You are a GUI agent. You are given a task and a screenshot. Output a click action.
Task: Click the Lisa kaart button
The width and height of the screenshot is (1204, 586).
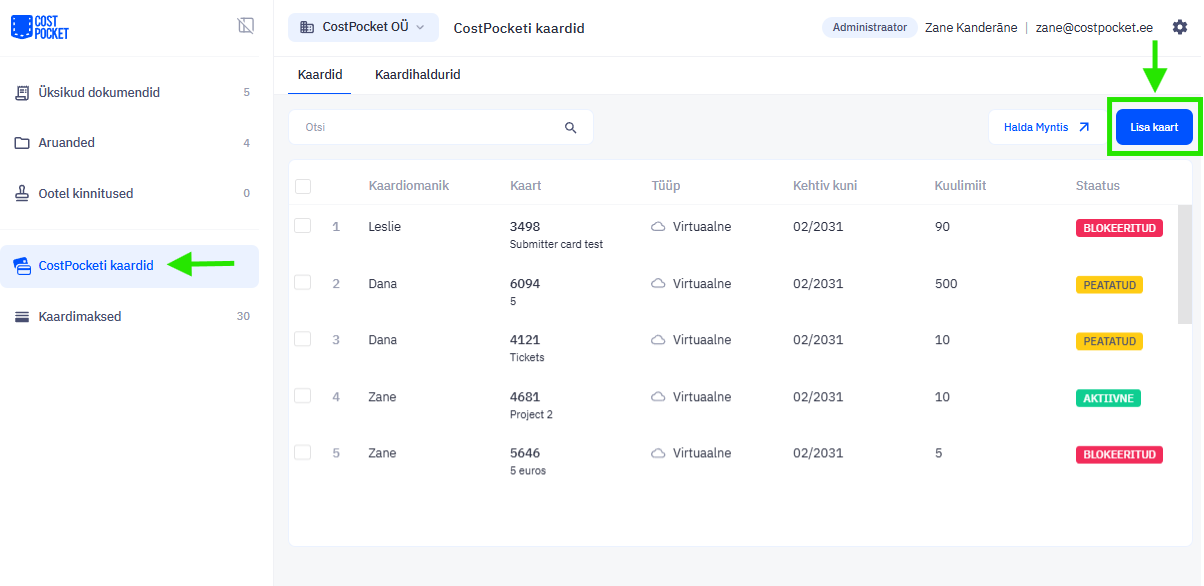pos(1154,128)
